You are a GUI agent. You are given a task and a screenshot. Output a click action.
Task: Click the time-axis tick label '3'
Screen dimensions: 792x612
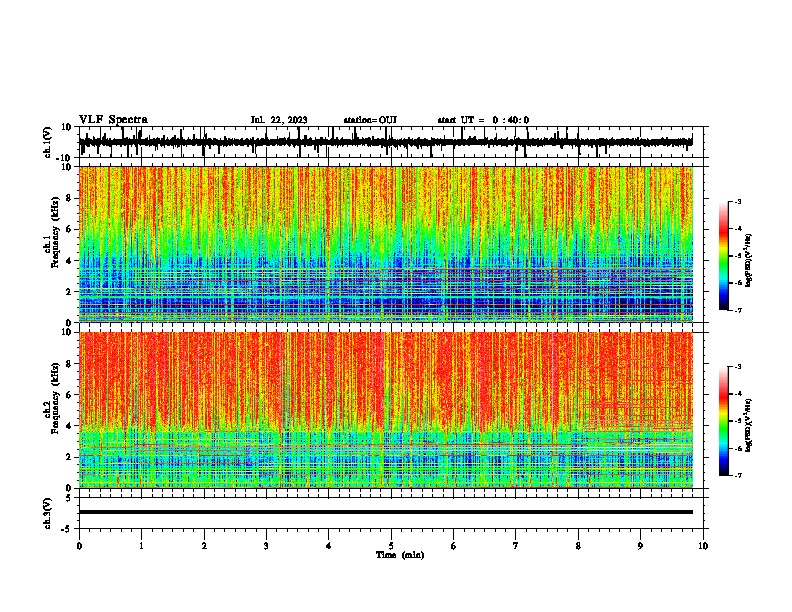pos(266,546)
